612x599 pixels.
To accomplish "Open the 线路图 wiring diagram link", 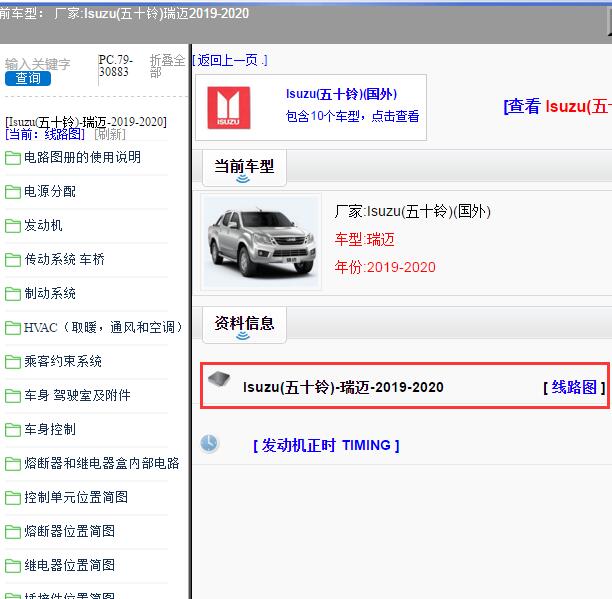I will point(574,387).
